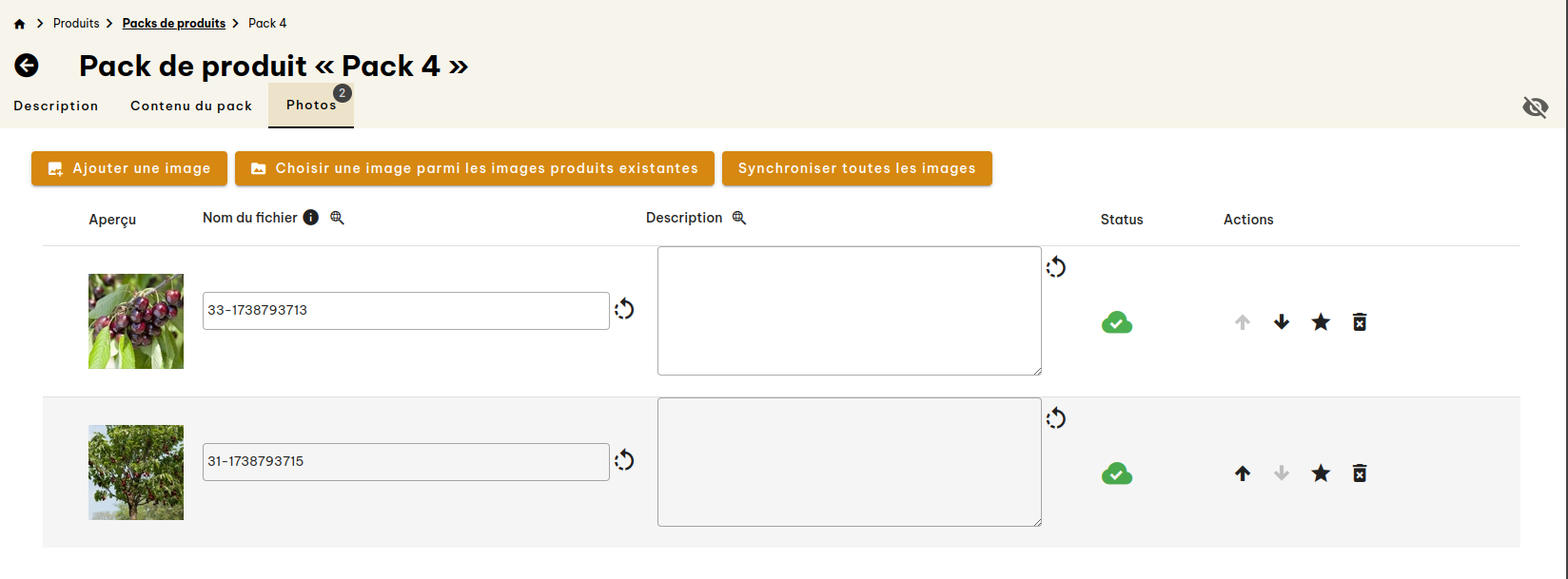This screenshot has height=579, width=1568.
Task: Click the Ajouter une image button
Action: tap(128, 168)
